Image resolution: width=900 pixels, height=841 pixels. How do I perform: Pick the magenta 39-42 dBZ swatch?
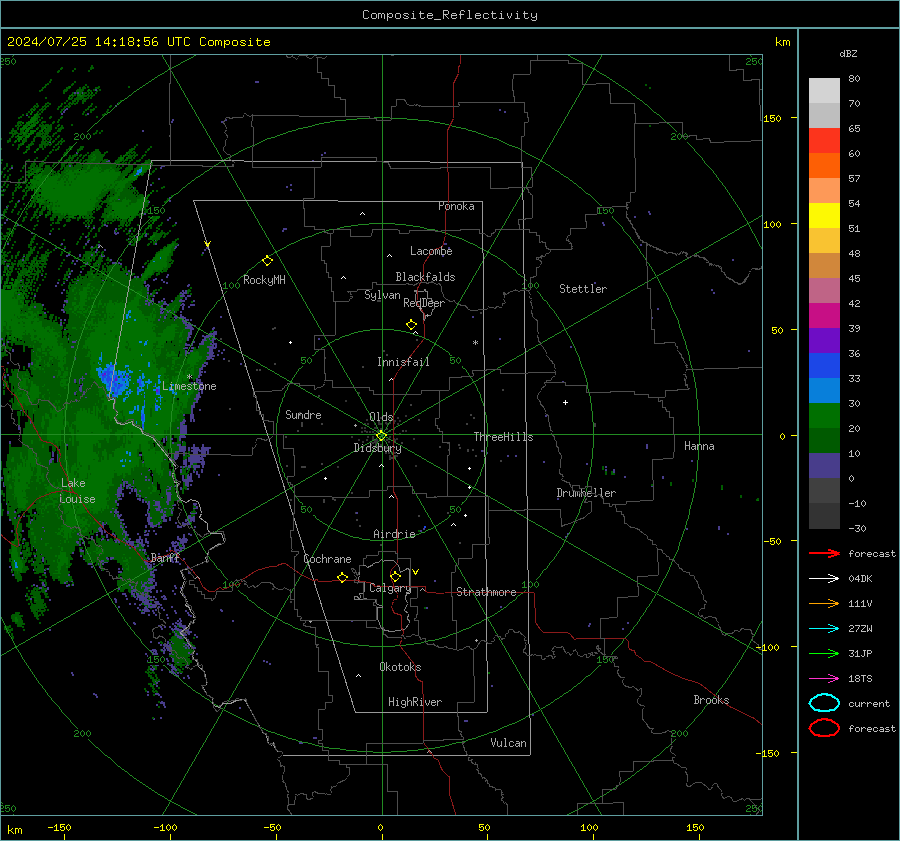click(824, 315)
